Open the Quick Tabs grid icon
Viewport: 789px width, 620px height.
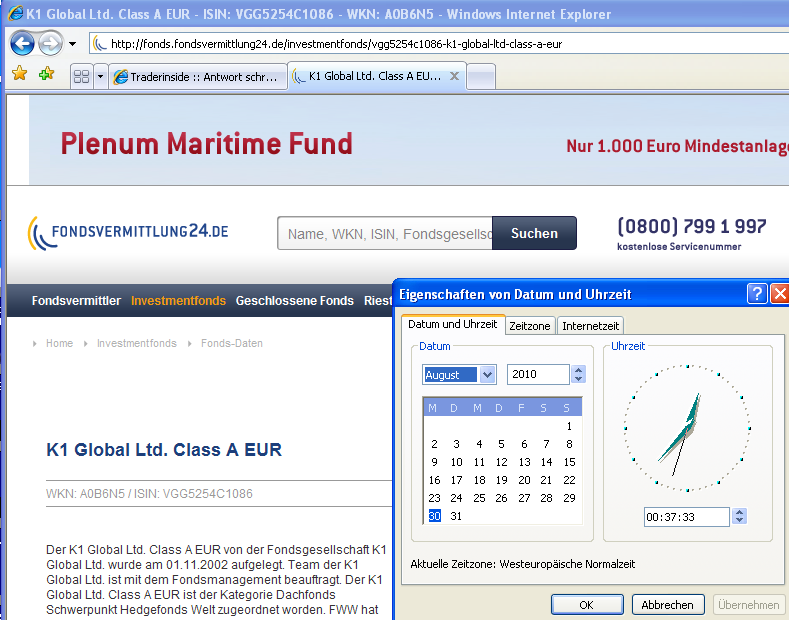[81, 76]
